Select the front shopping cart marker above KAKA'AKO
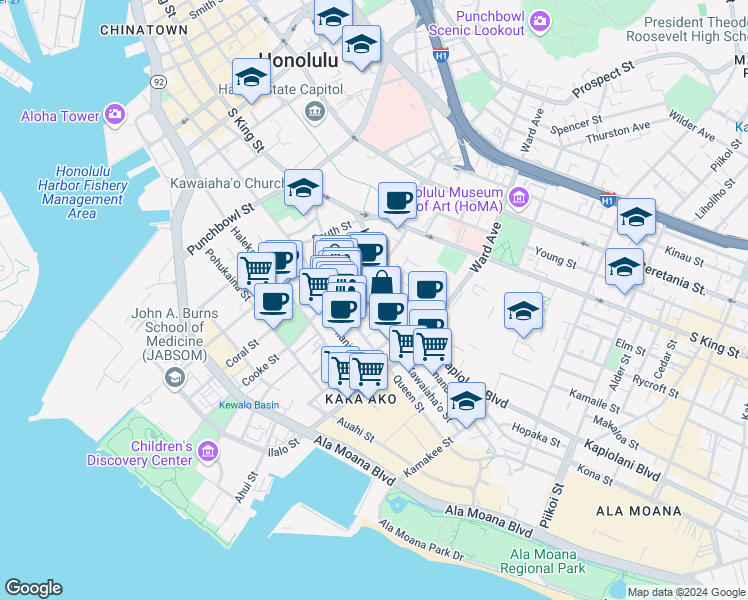 pos(368,374)
